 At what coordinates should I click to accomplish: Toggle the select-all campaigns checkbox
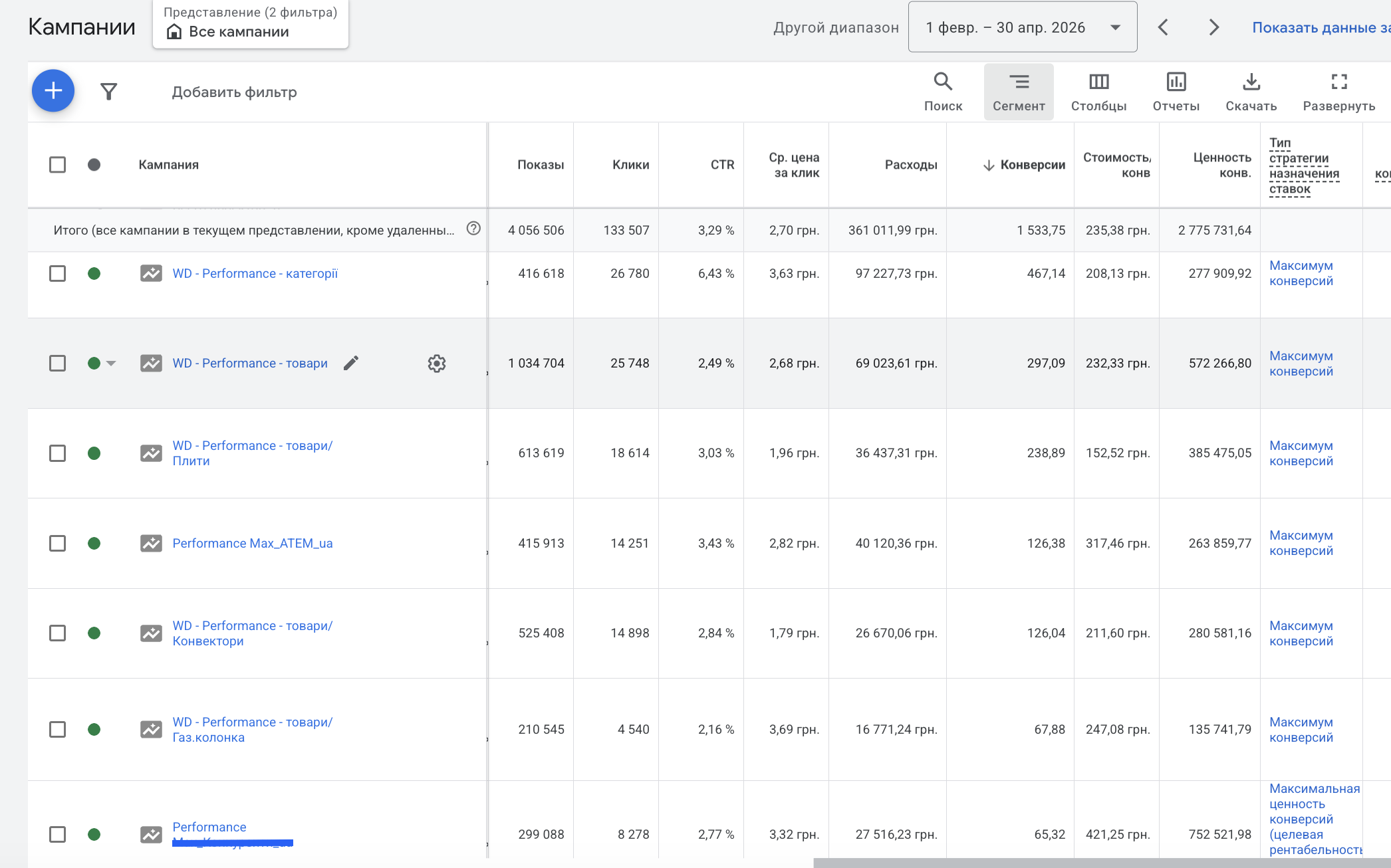pyautogui.click(x=58, y=164)
